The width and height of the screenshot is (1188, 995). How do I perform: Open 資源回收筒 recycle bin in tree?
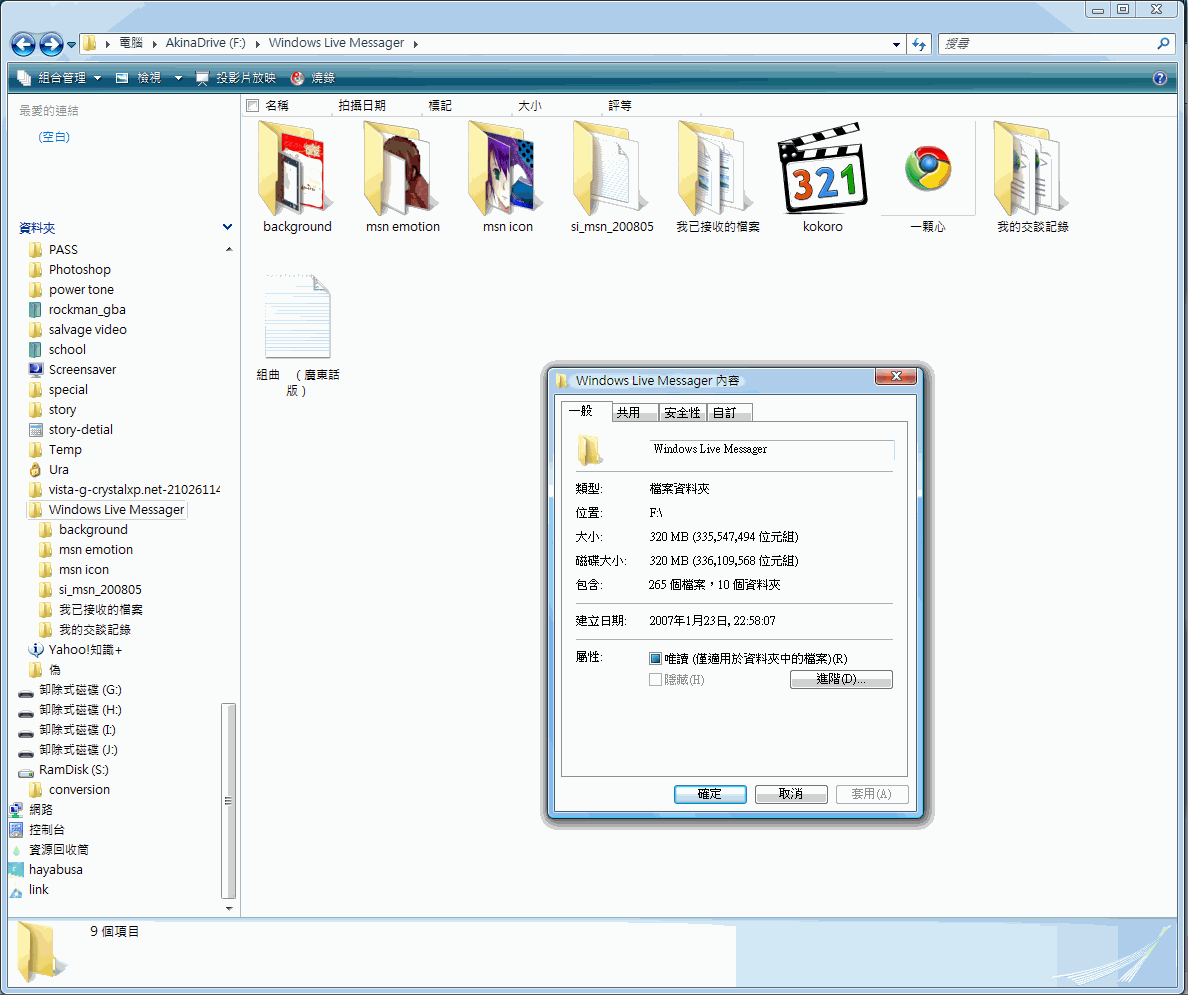[58, 850]
